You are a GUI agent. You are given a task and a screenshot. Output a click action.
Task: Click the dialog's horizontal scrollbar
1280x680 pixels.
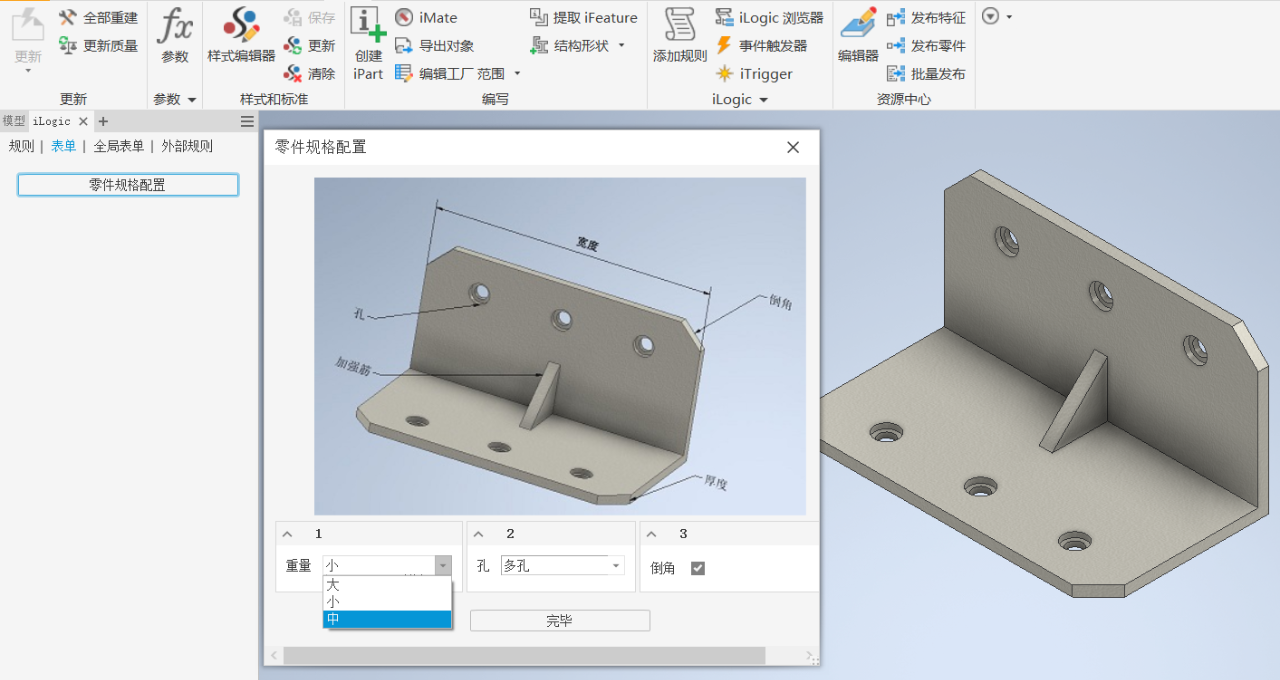[x=524, y=656]
